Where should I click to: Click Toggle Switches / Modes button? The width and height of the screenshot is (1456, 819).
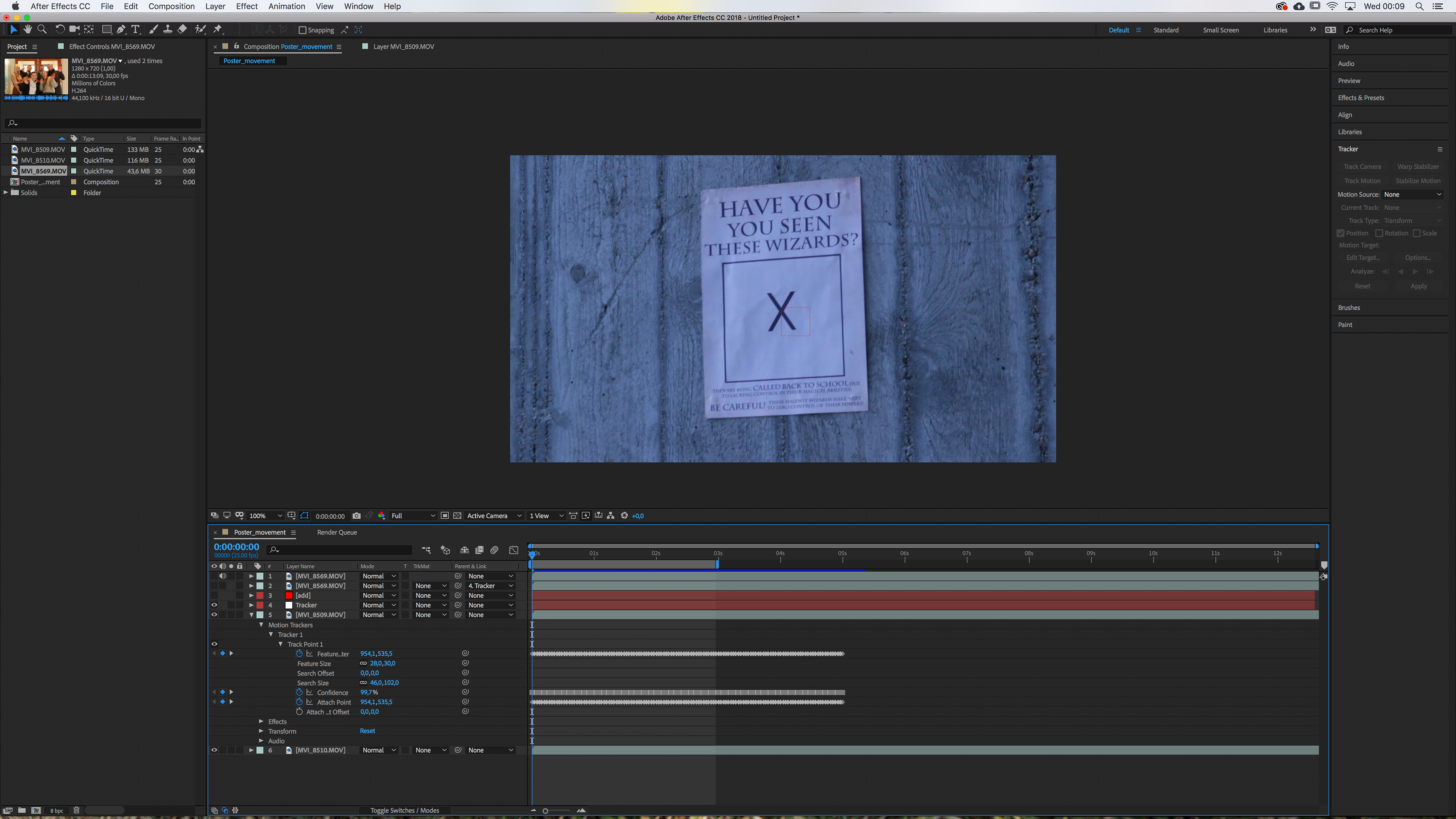pyautogui.click(x=405, y=810)
